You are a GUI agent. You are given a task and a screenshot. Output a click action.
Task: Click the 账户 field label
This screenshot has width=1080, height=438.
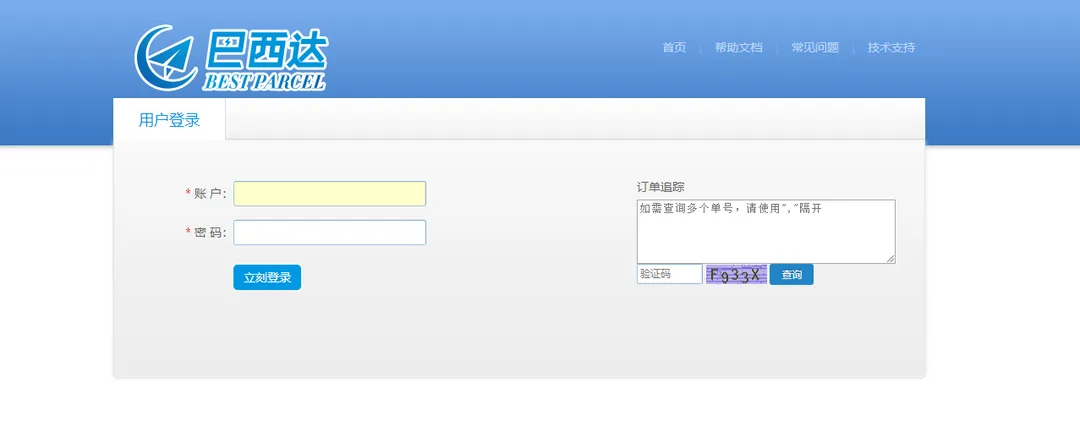(209, 194)
